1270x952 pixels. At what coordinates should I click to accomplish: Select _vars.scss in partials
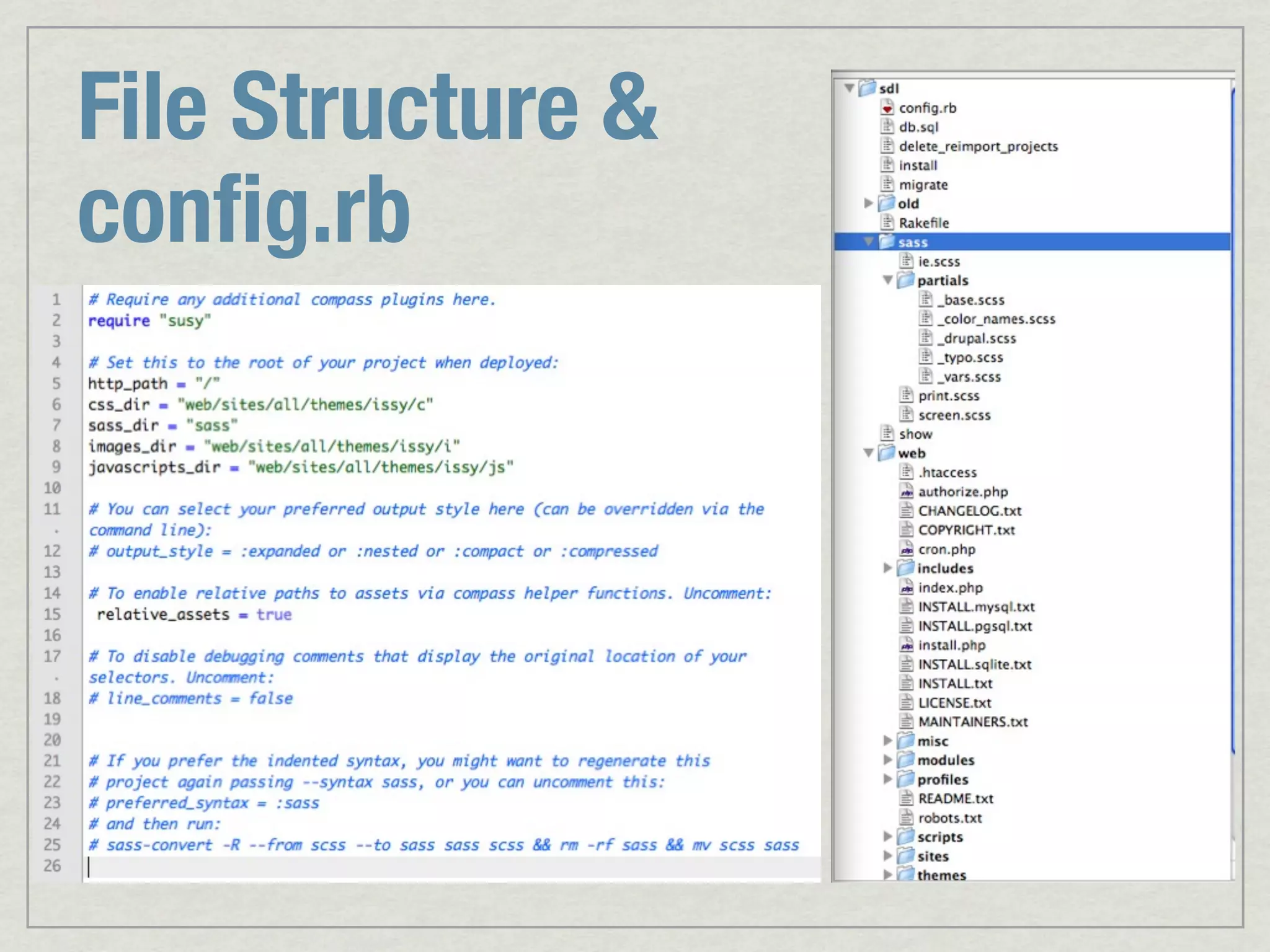click(x=969, y=377)
